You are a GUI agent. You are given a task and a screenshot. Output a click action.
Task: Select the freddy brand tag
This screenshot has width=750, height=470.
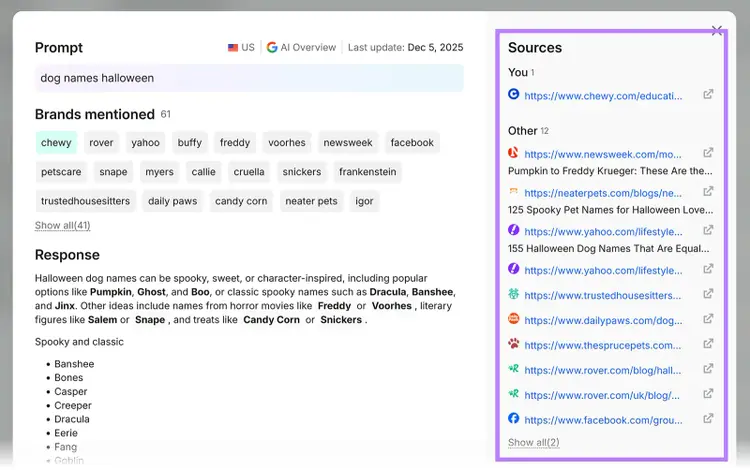click(235, 142)
